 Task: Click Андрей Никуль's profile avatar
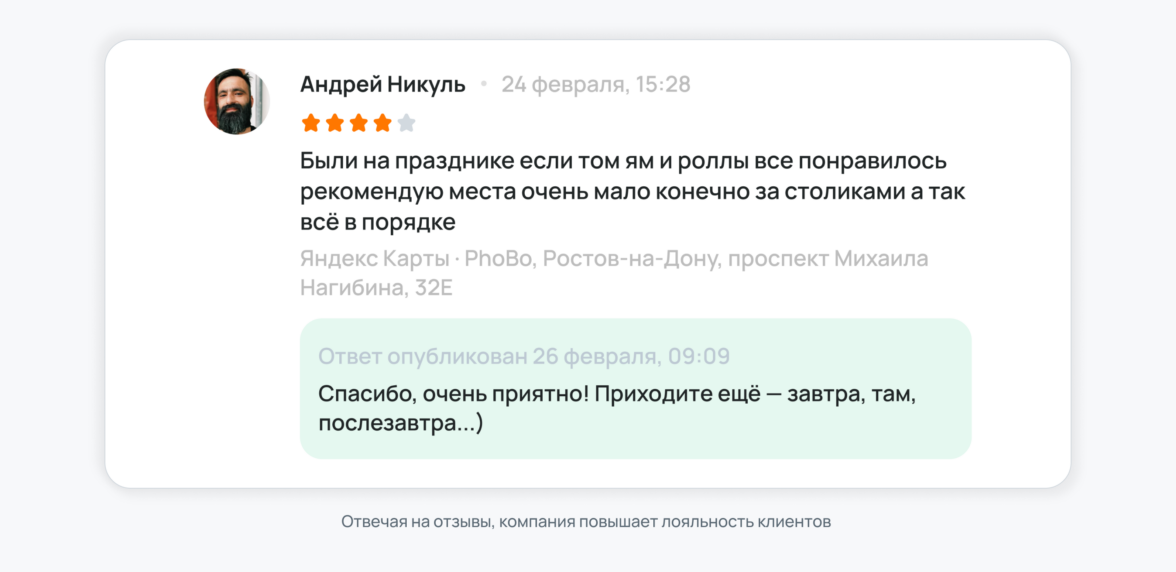(237, 101)
